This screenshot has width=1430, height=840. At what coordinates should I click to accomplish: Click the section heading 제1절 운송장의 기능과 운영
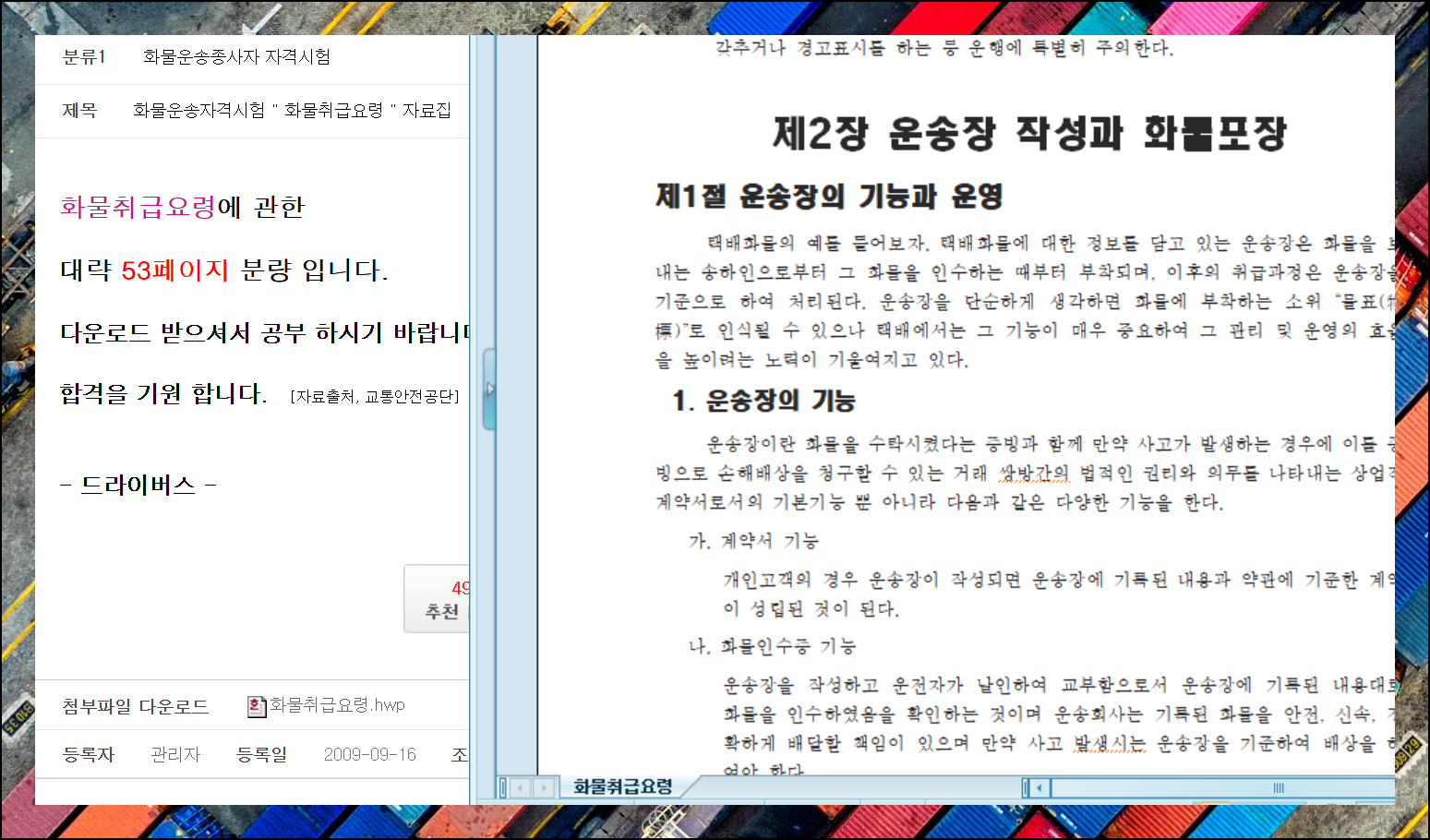coord(828,196)
